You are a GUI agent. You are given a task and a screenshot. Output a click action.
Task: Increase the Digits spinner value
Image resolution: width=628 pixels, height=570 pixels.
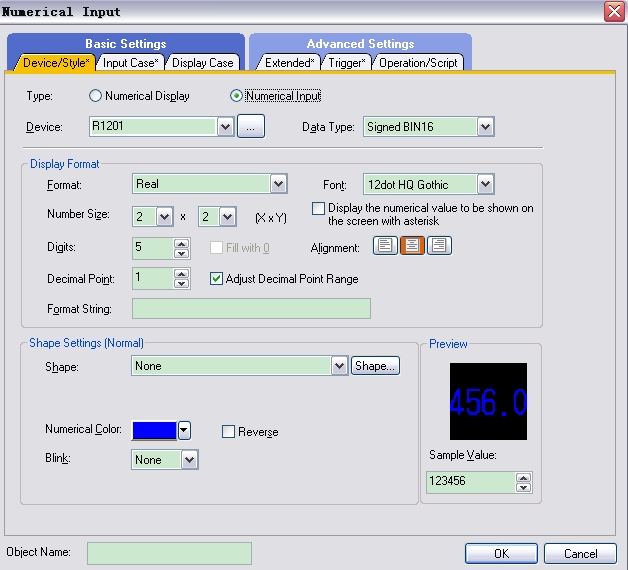[x=181, y=242]
